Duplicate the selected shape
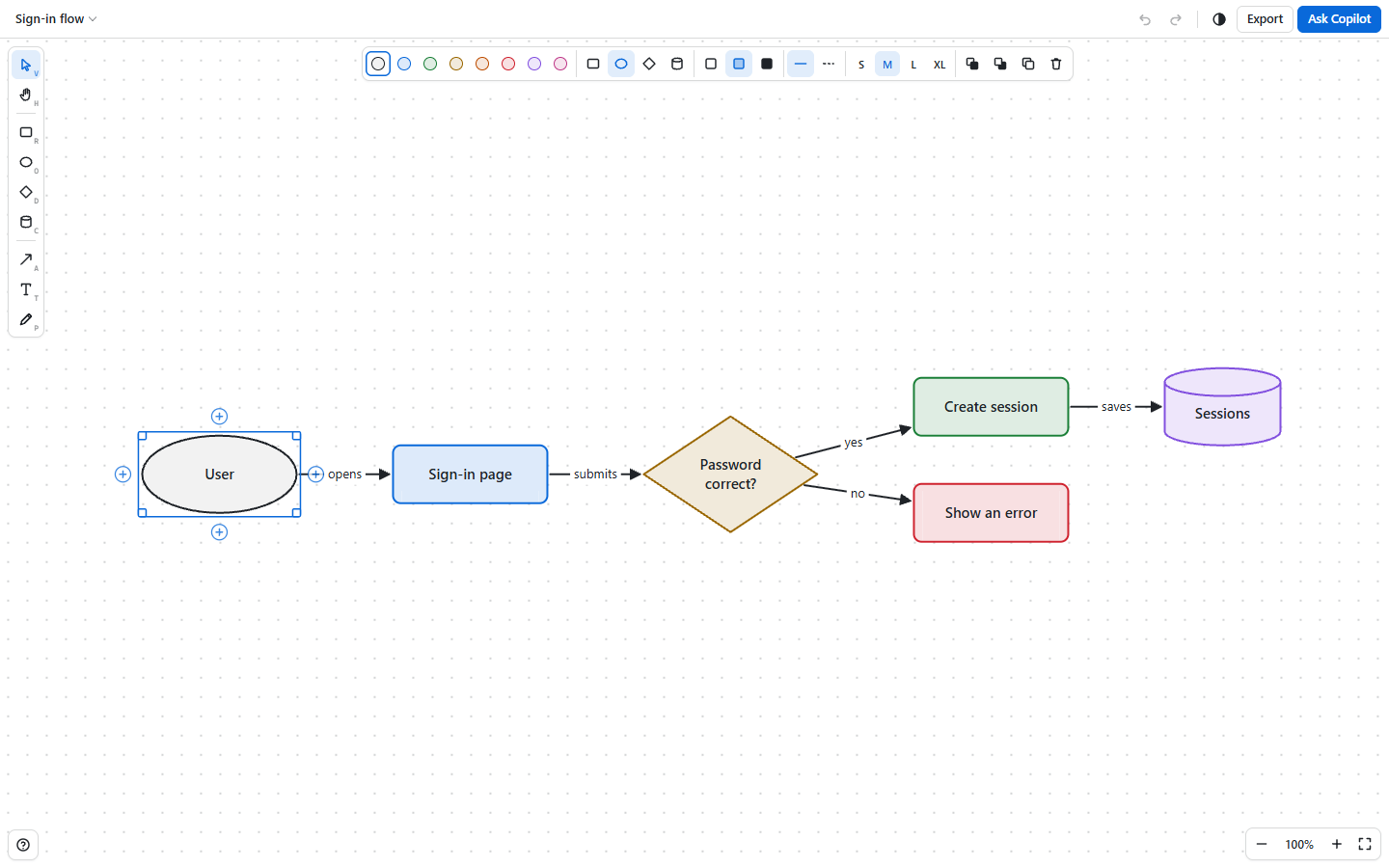Image resolution: width=1389 pixels, height=868 pixels. tap(1028, 64)
